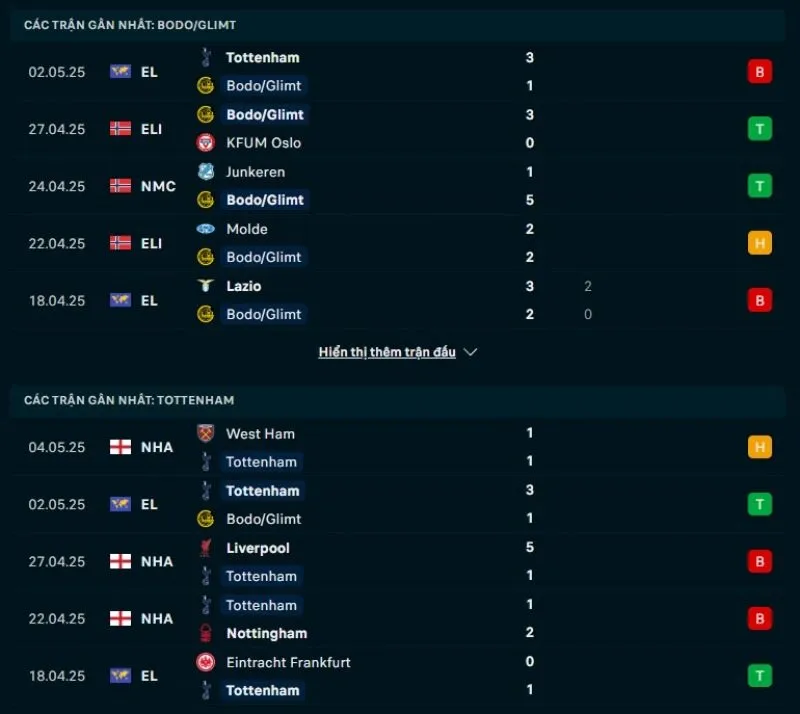Click the Molde club badge

click(x=207, y=229)
